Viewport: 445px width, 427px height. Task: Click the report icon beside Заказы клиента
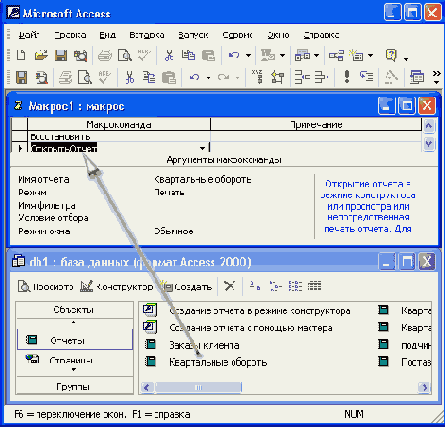(151, 344)
